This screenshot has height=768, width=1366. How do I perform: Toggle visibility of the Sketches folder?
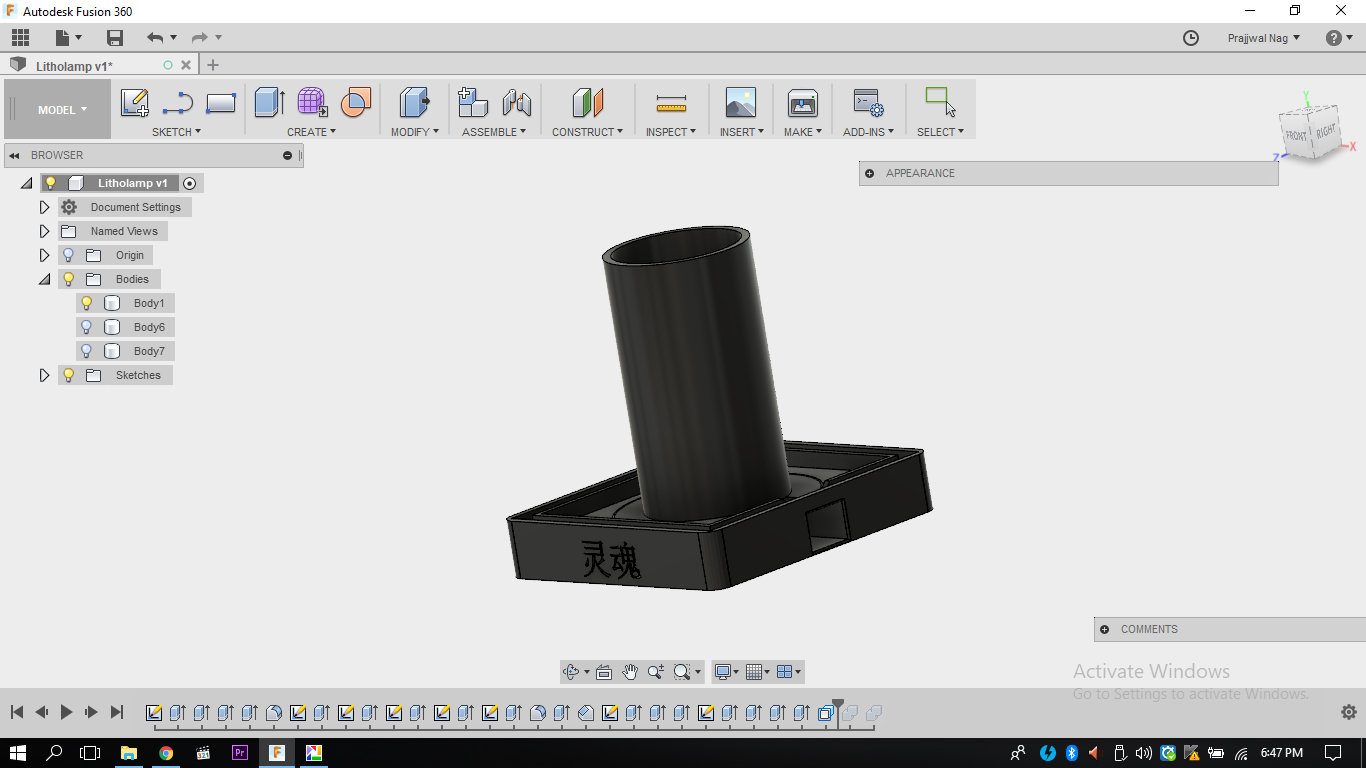(67, 375)
